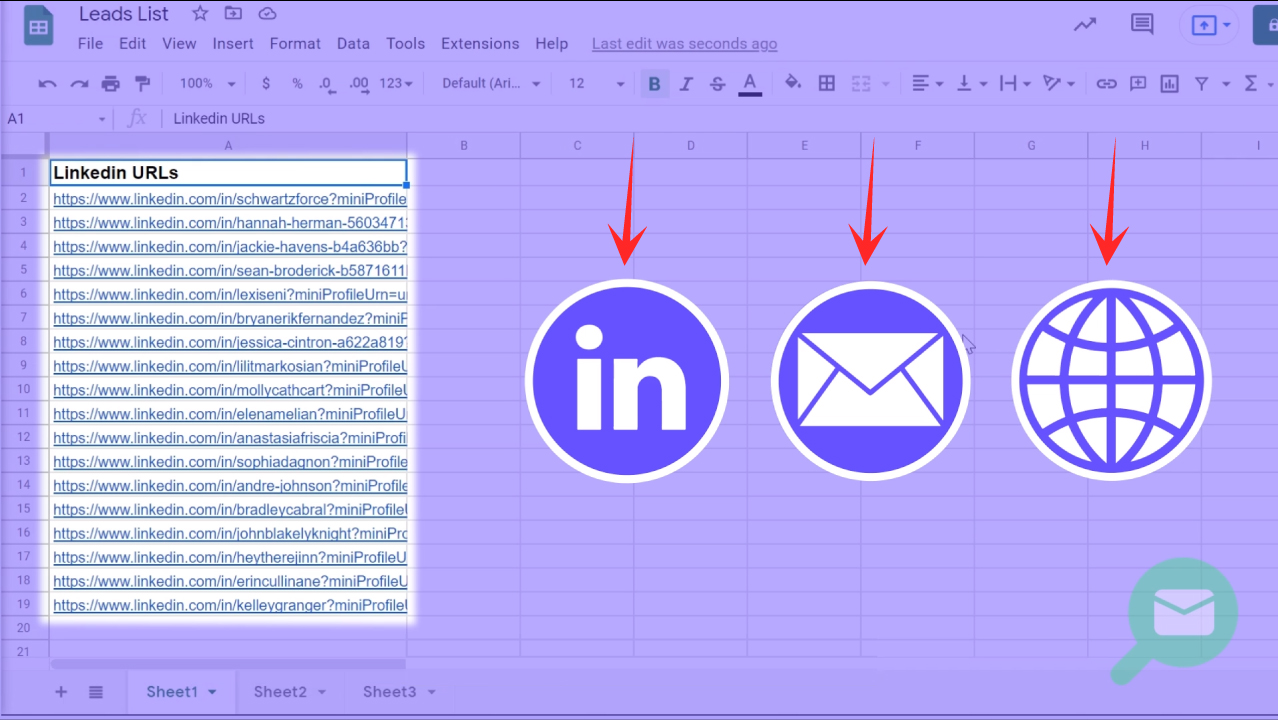
Task: Open more number formats 123 dropdown
Action: tap(396, 84)
